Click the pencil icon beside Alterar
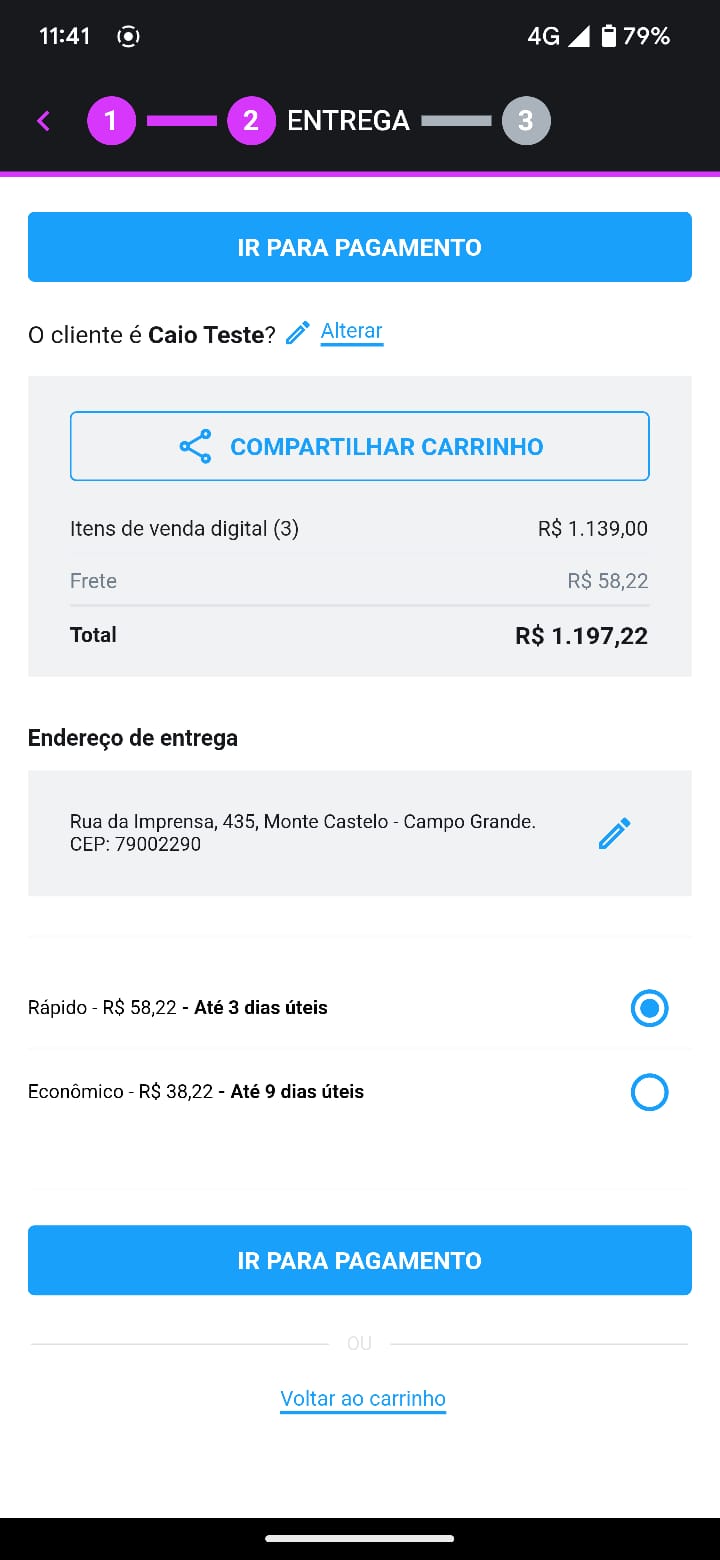Screen dimensions: 720x1560 [297, 333]
